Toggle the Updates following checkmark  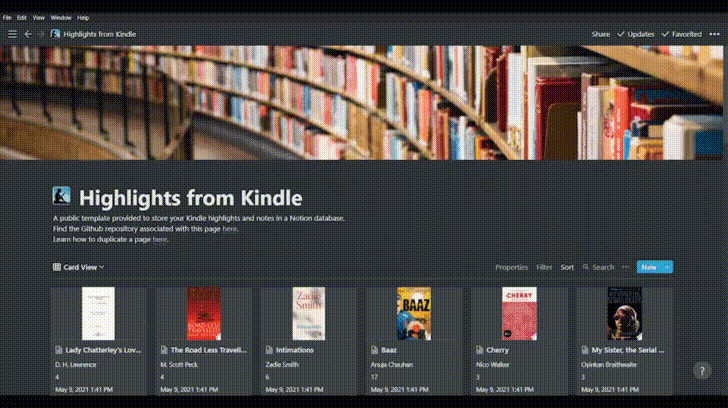(x=620, y=34)
